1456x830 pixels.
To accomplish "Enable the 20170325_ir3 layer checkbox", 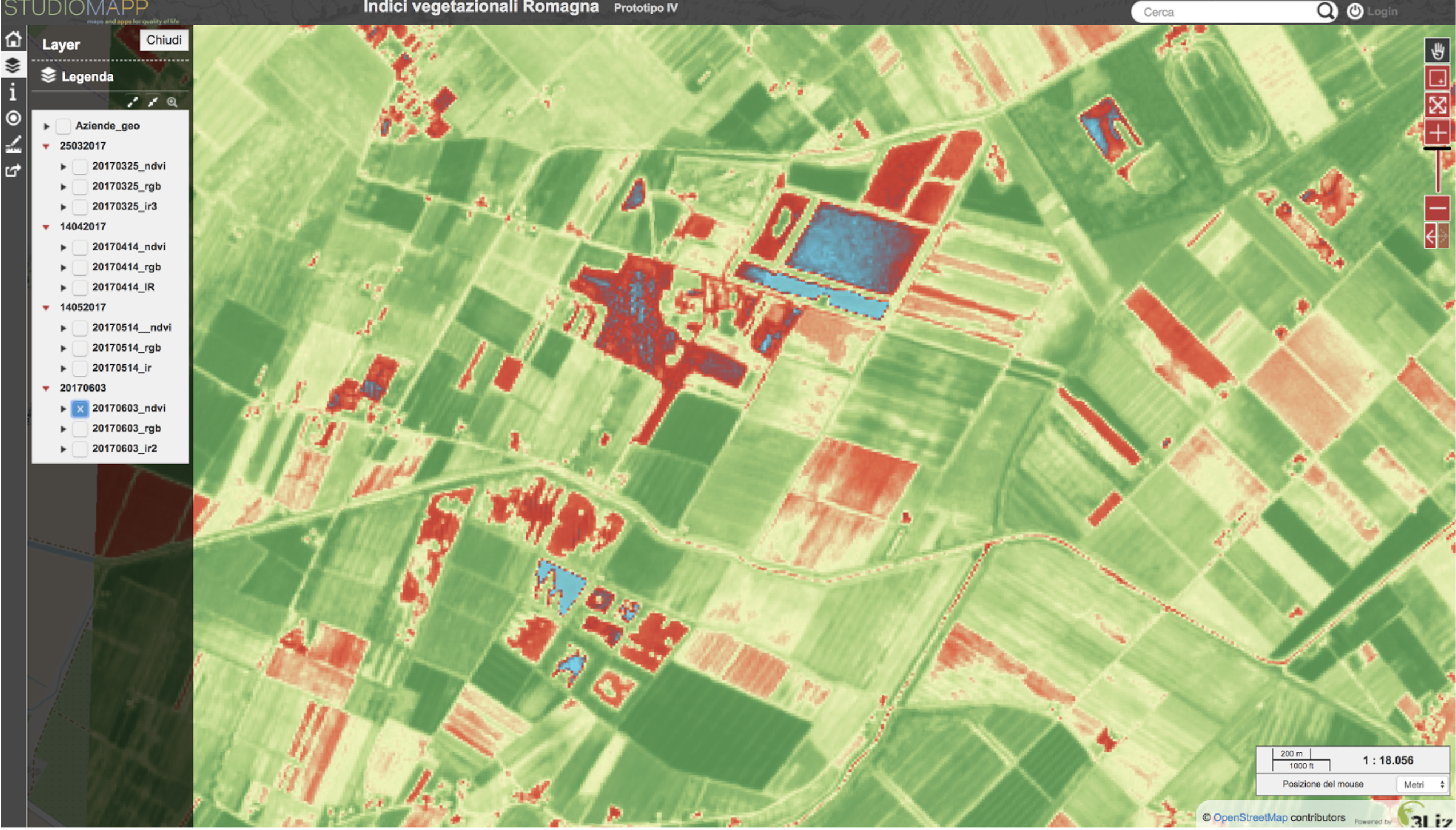I will point(80,207).
